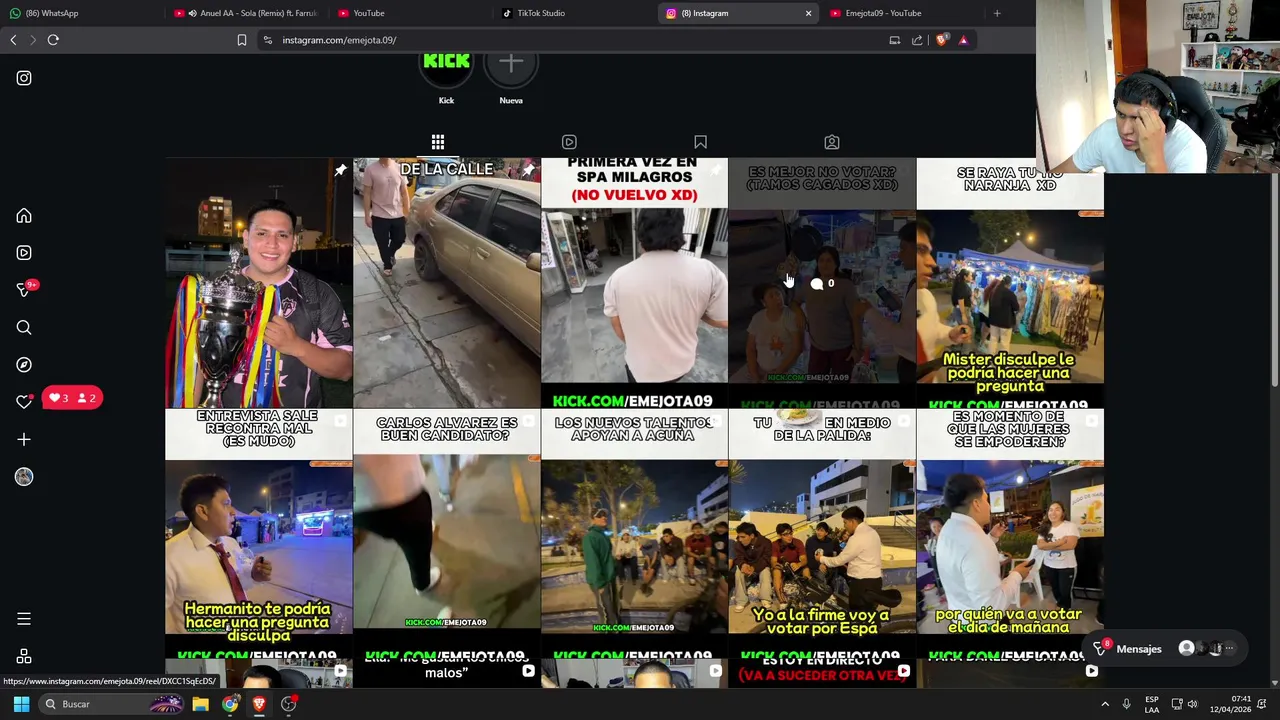1280x720 pixels.
Task: Switch to the WhatsApp browser tab
Action: [80, 13]
